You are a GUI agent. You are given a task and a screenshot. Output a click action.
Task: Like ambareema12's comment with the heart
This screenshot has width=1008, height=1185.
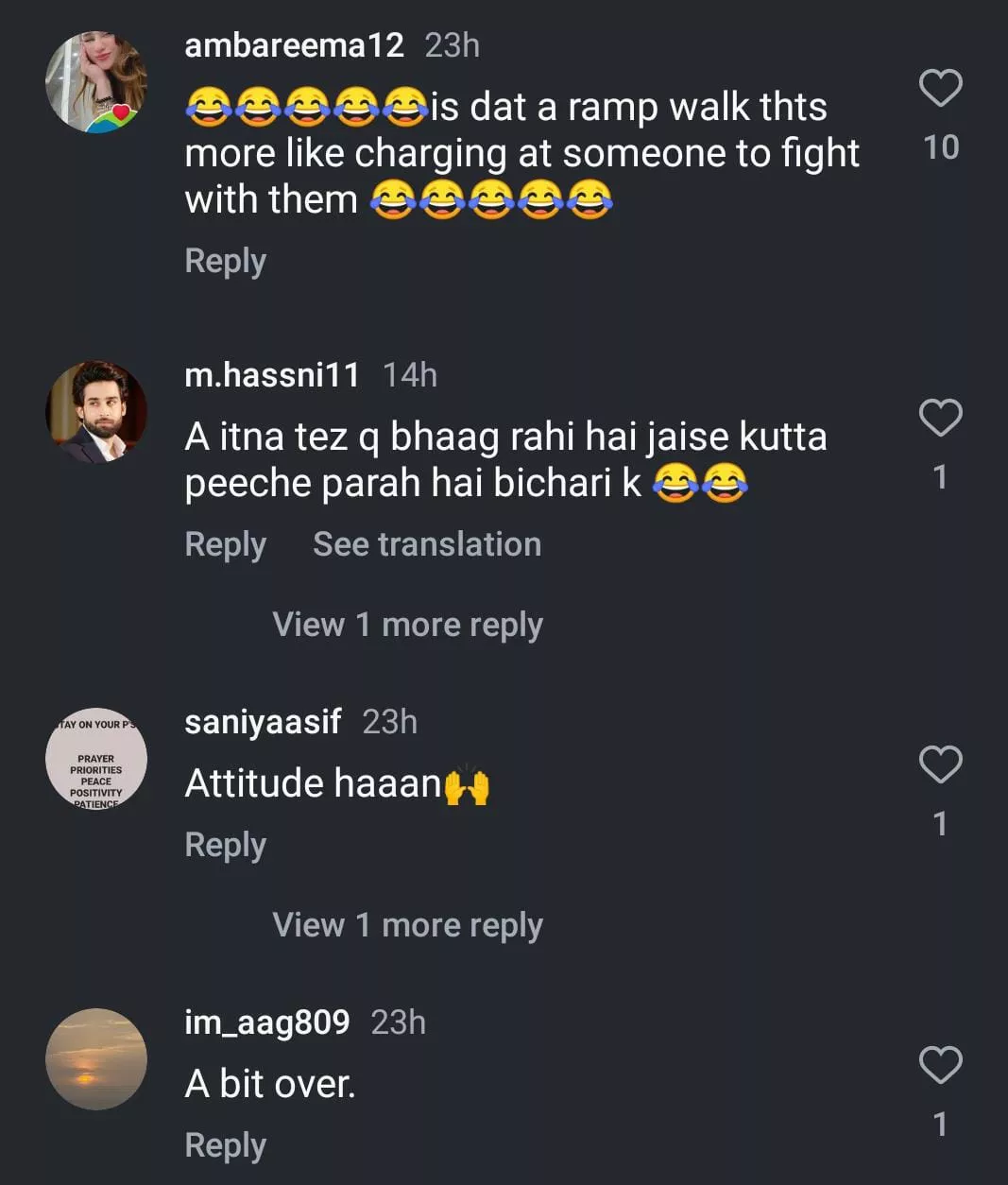[x=940, y=88]
